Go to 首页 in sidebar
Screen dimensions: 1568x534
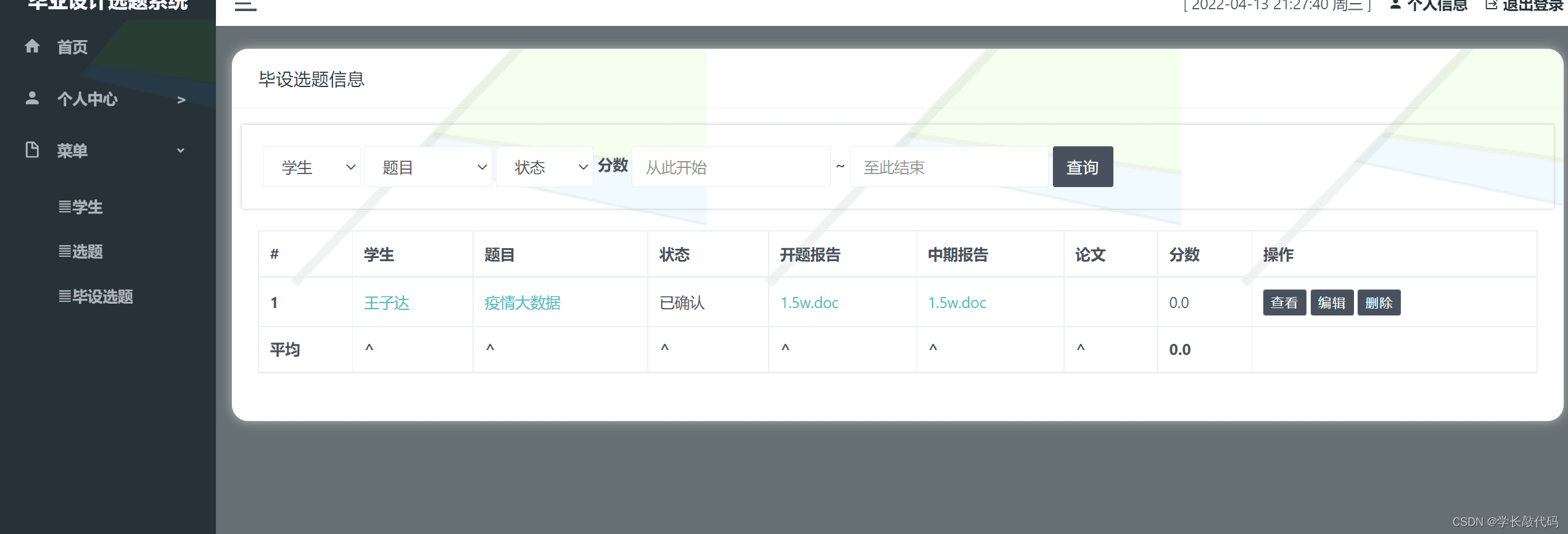click(x=72, y=47)
